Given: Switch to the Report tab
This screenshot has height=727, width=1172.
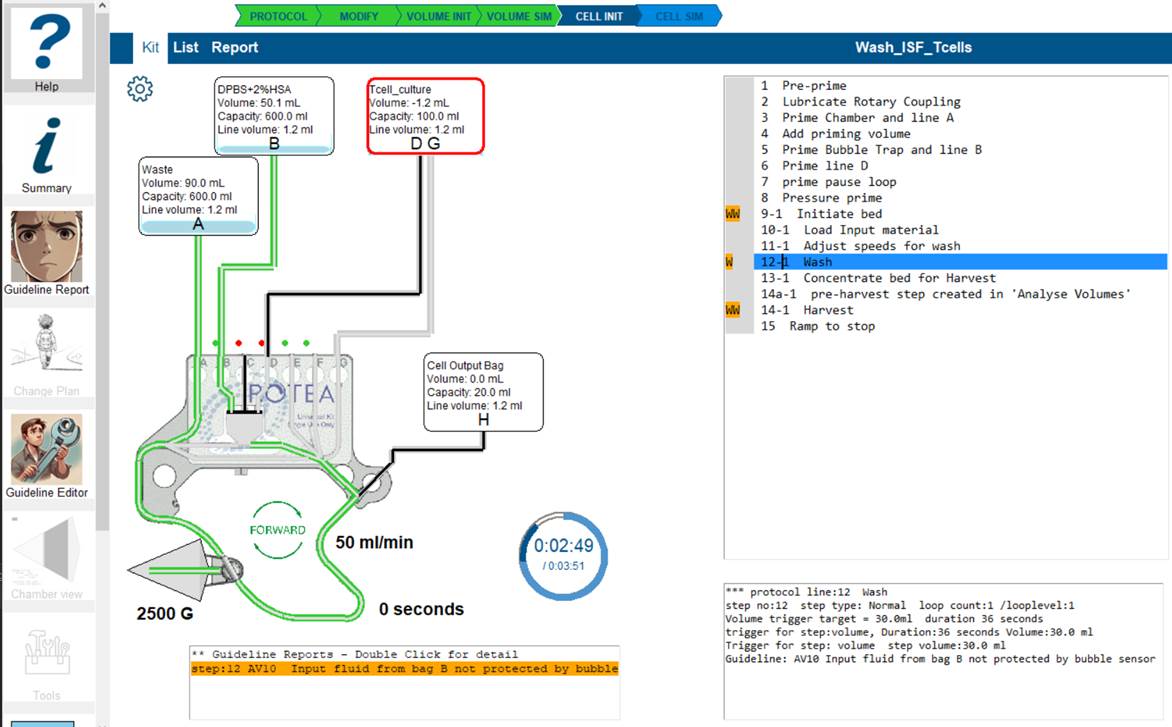Looking at the screenshot, I should pos(234,47).
